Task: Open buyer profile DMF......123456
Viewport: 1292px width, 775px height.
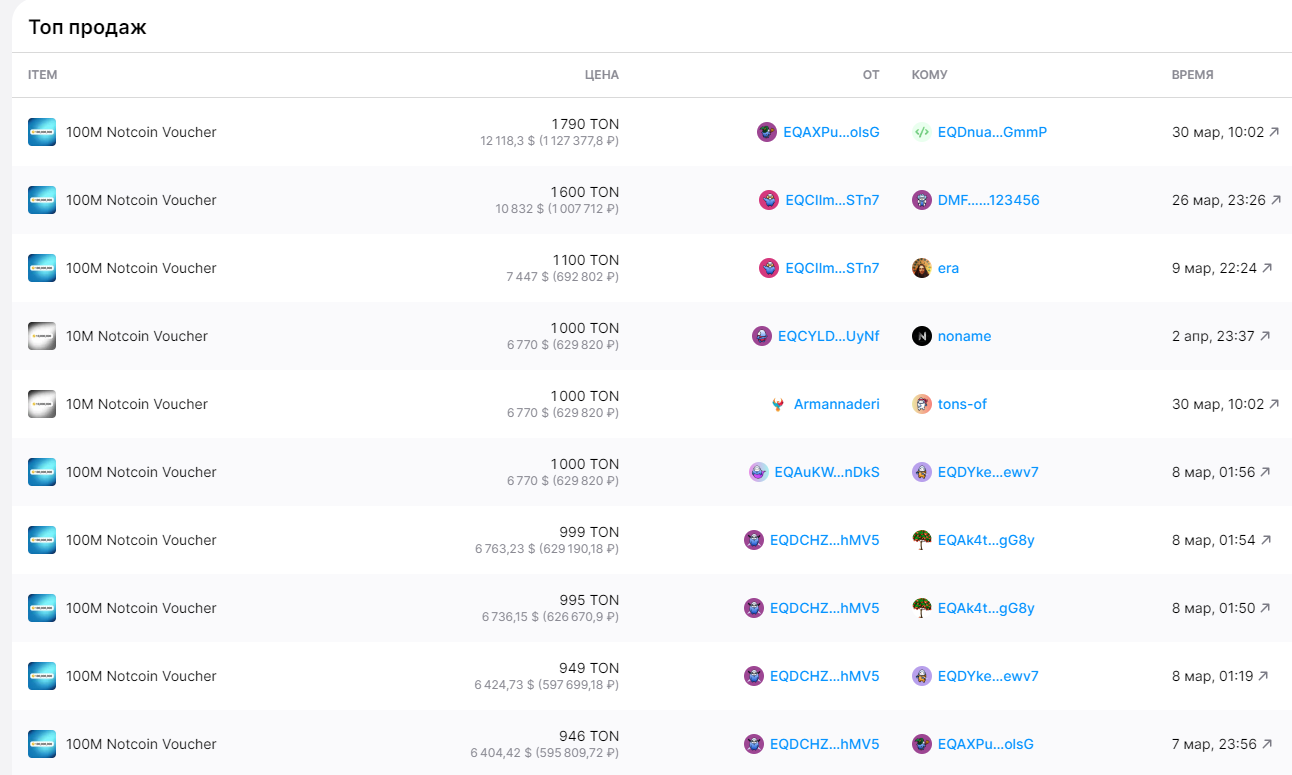Action: (x=988, y=200)
